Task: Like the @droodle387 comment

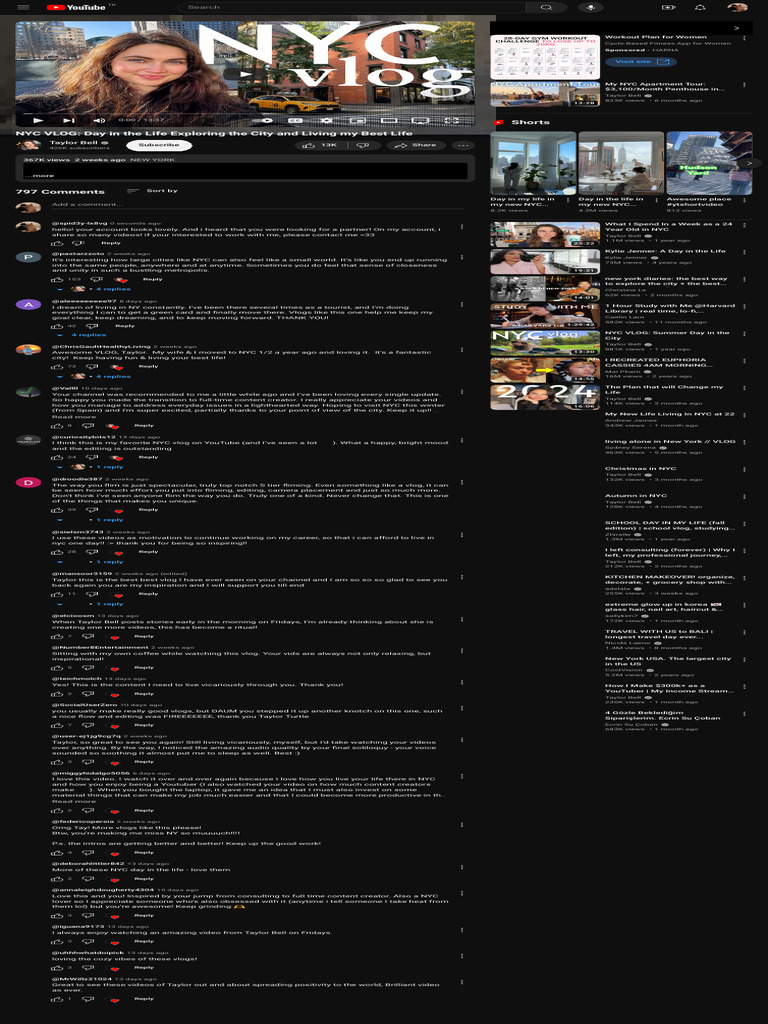Action: click(x=57, y=510)
